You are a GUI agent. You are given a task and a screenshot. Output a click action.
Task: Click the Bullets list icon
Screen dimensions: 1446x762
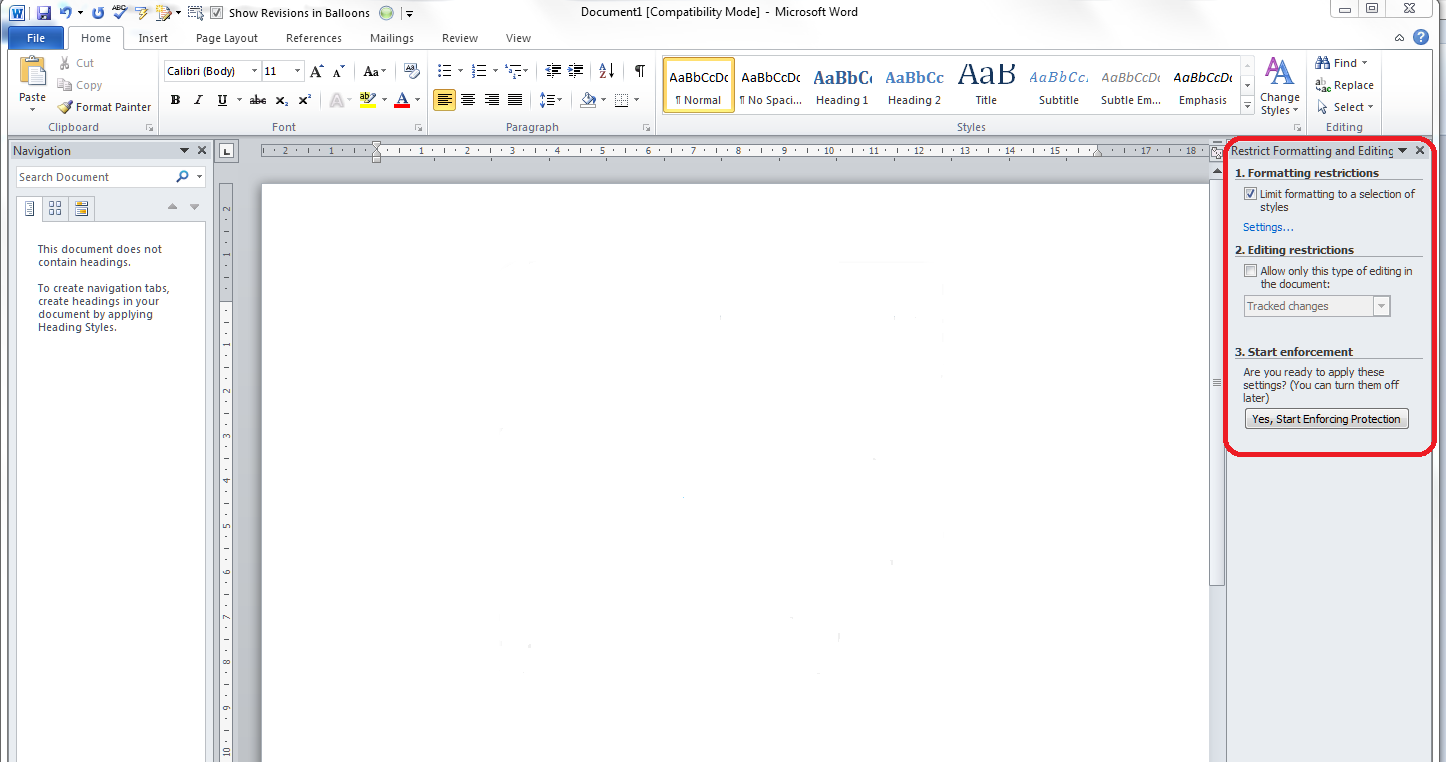[445, 71]
